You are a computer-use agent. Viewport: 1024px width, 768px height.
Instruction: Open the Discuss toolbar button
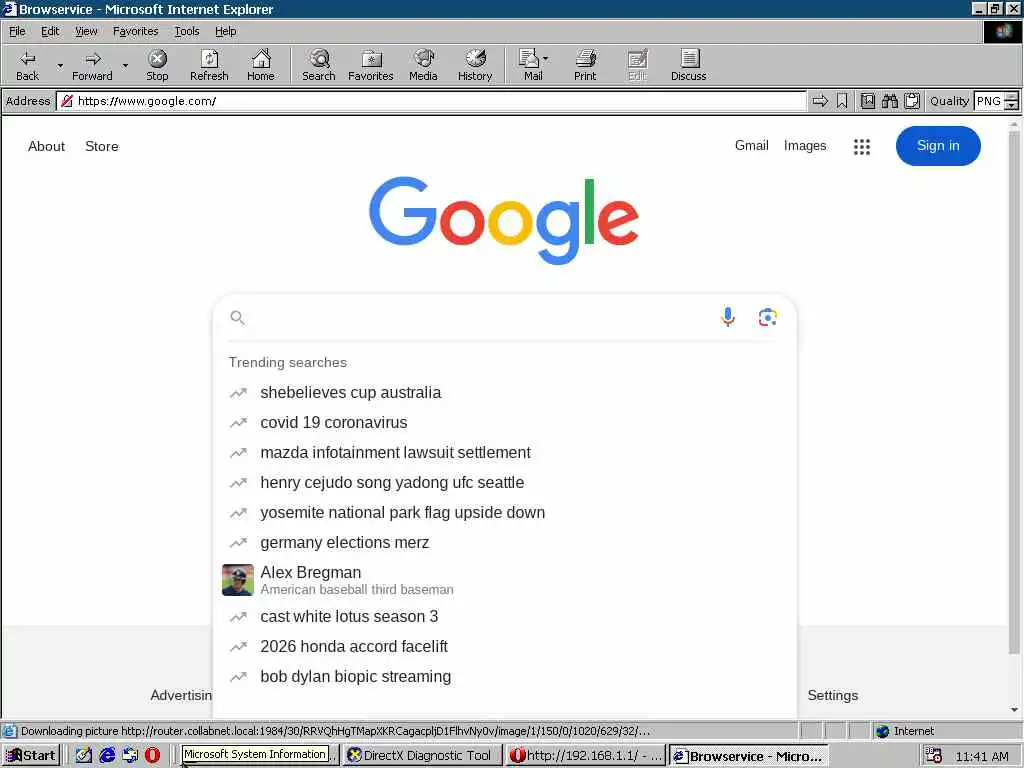coord(688,65)
